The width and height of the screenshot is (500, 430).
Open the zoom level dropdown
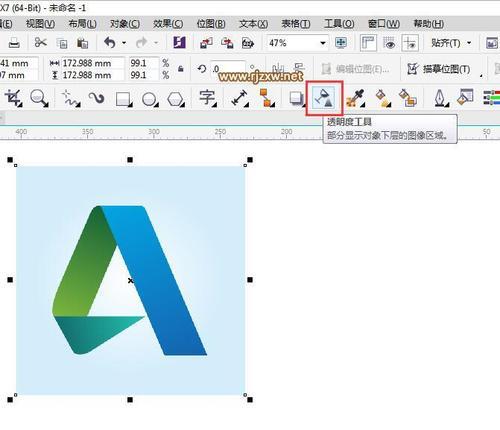(x=323, y=43)
